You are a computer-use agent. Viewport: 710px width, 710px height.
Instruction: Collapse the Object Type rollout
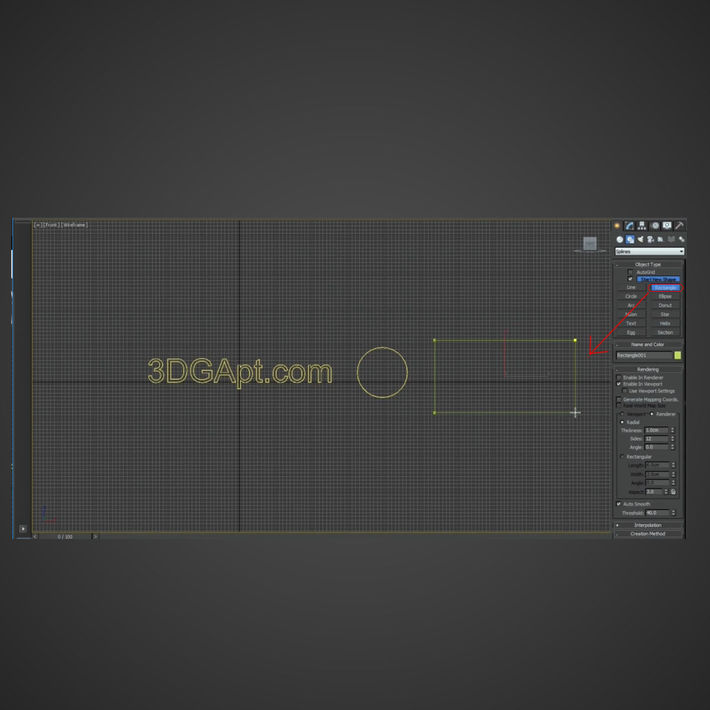tap(648, 264)
